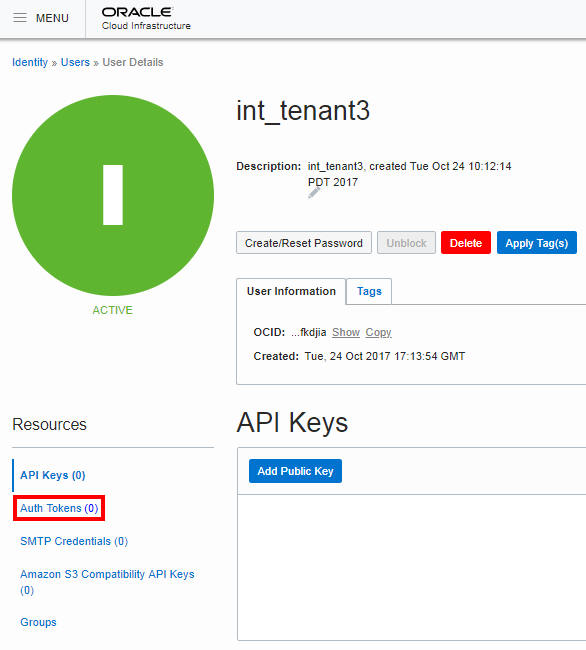Go to Identity breadcrumb link

point(30,62)
